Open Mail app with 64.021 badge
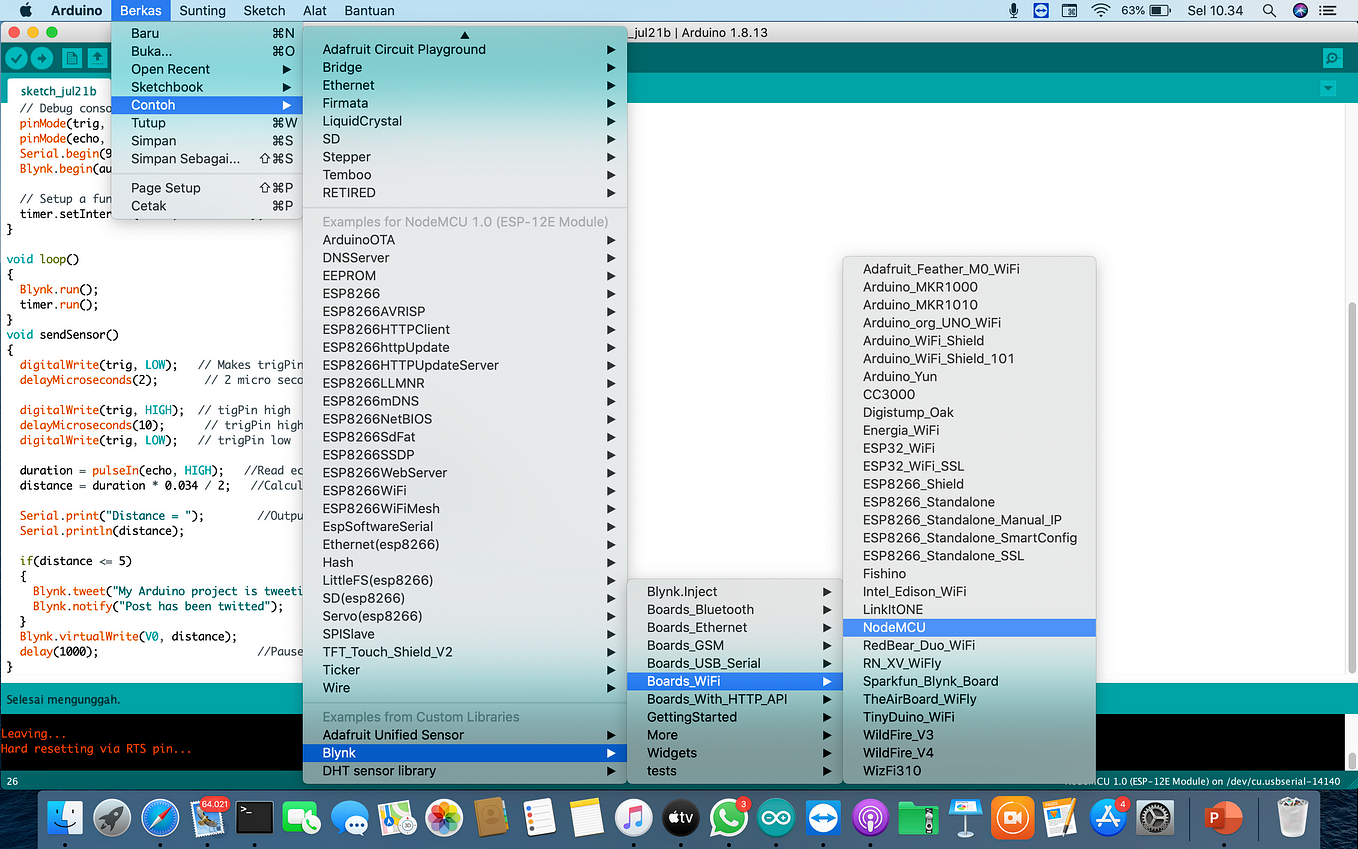Image resolution: width=1358 pixels, height=849 pixels. click(208, 818)
